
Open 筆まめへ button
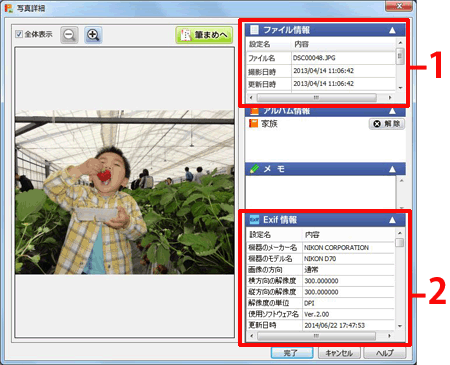[x=204, y=35]
